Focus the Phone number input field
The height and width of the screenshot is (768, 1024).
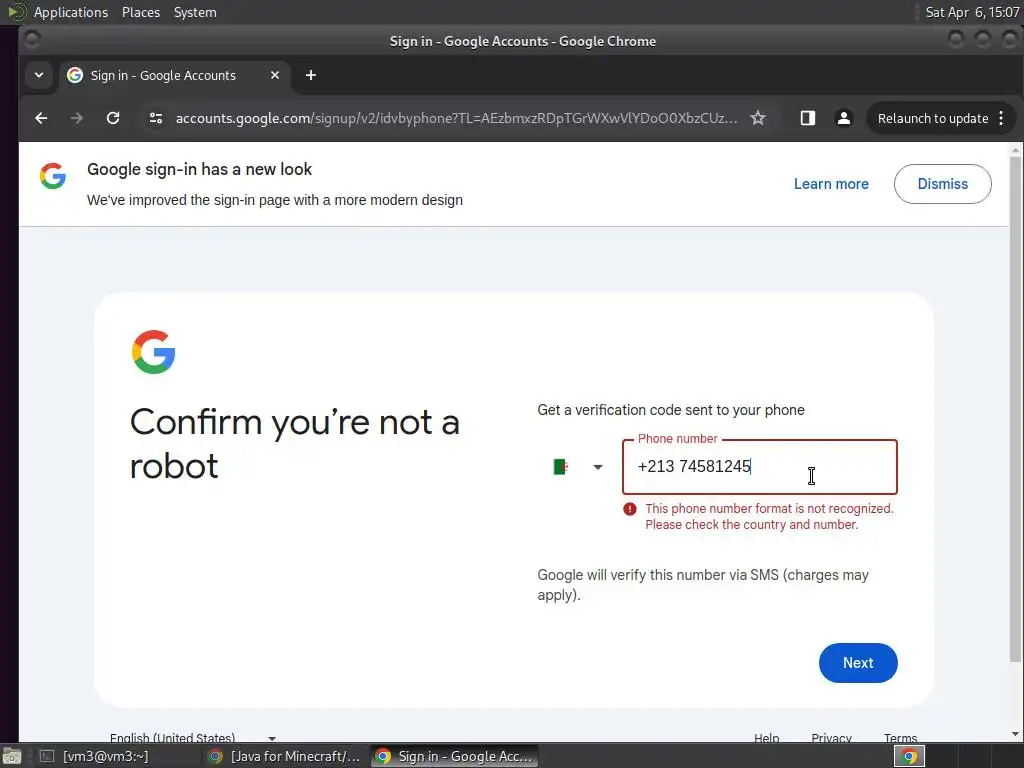tap(760, 467)
